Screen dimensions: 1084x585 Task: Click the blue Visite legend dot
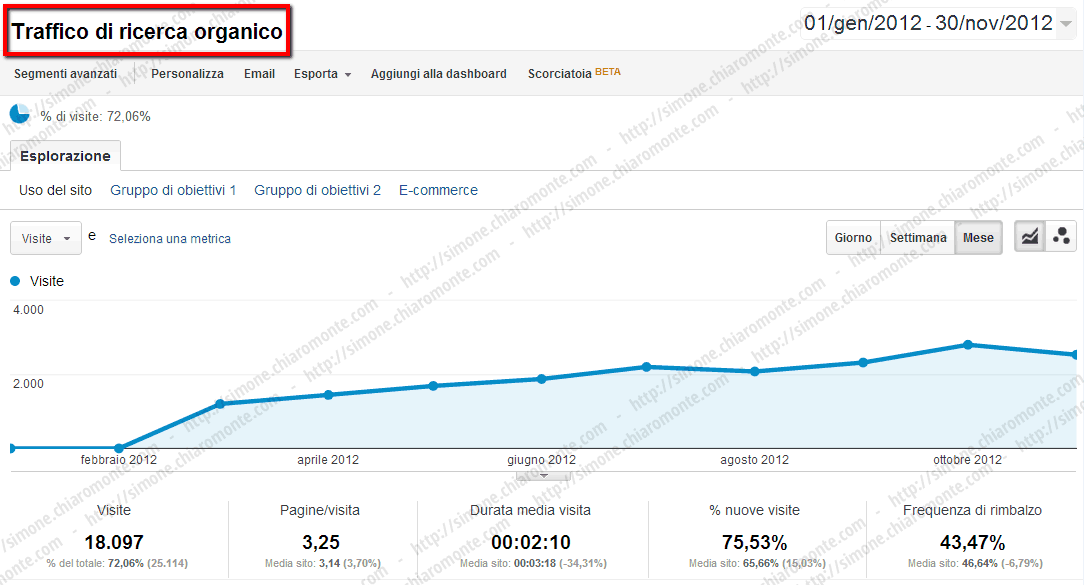15,281
